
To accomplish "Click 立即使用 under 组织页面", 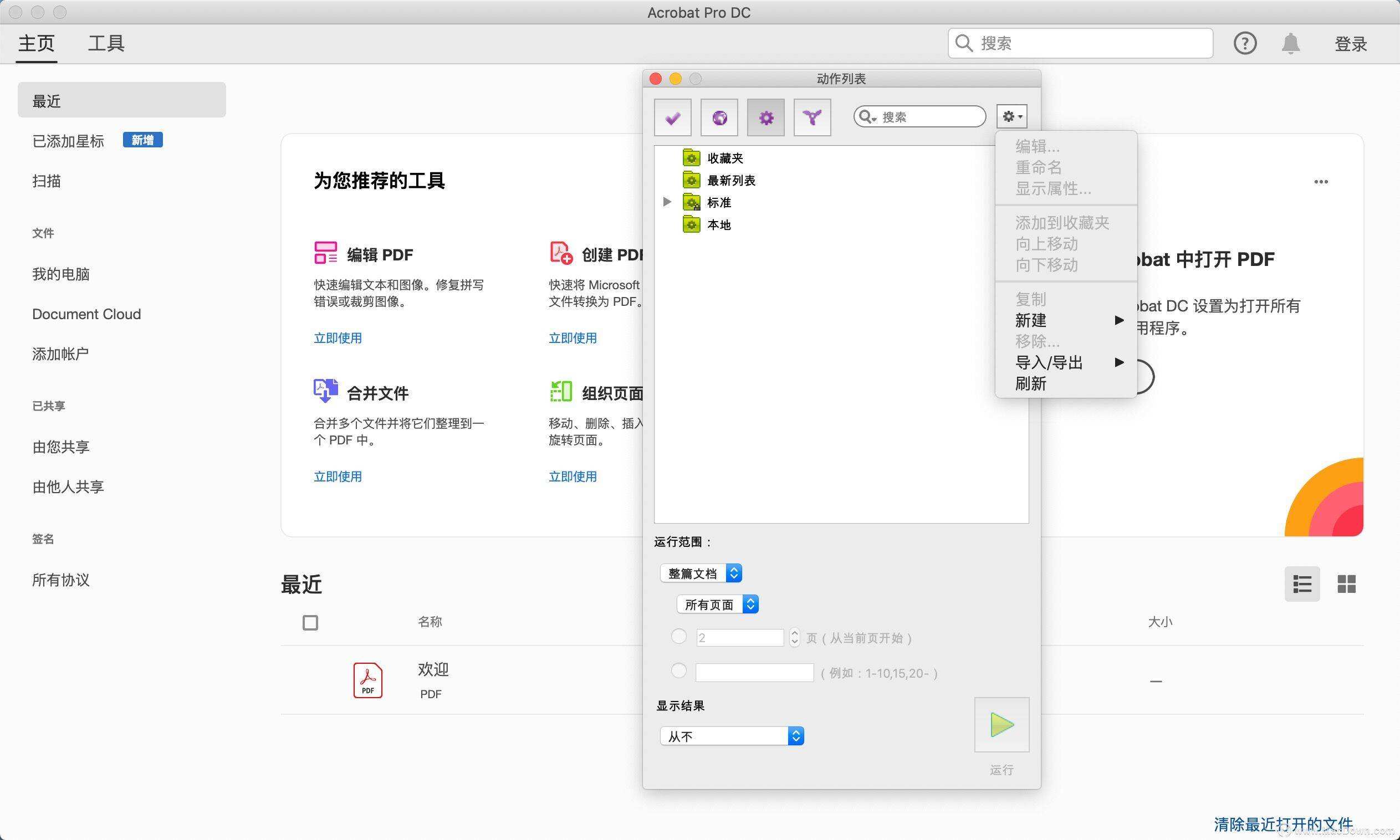I will (573, 477).
